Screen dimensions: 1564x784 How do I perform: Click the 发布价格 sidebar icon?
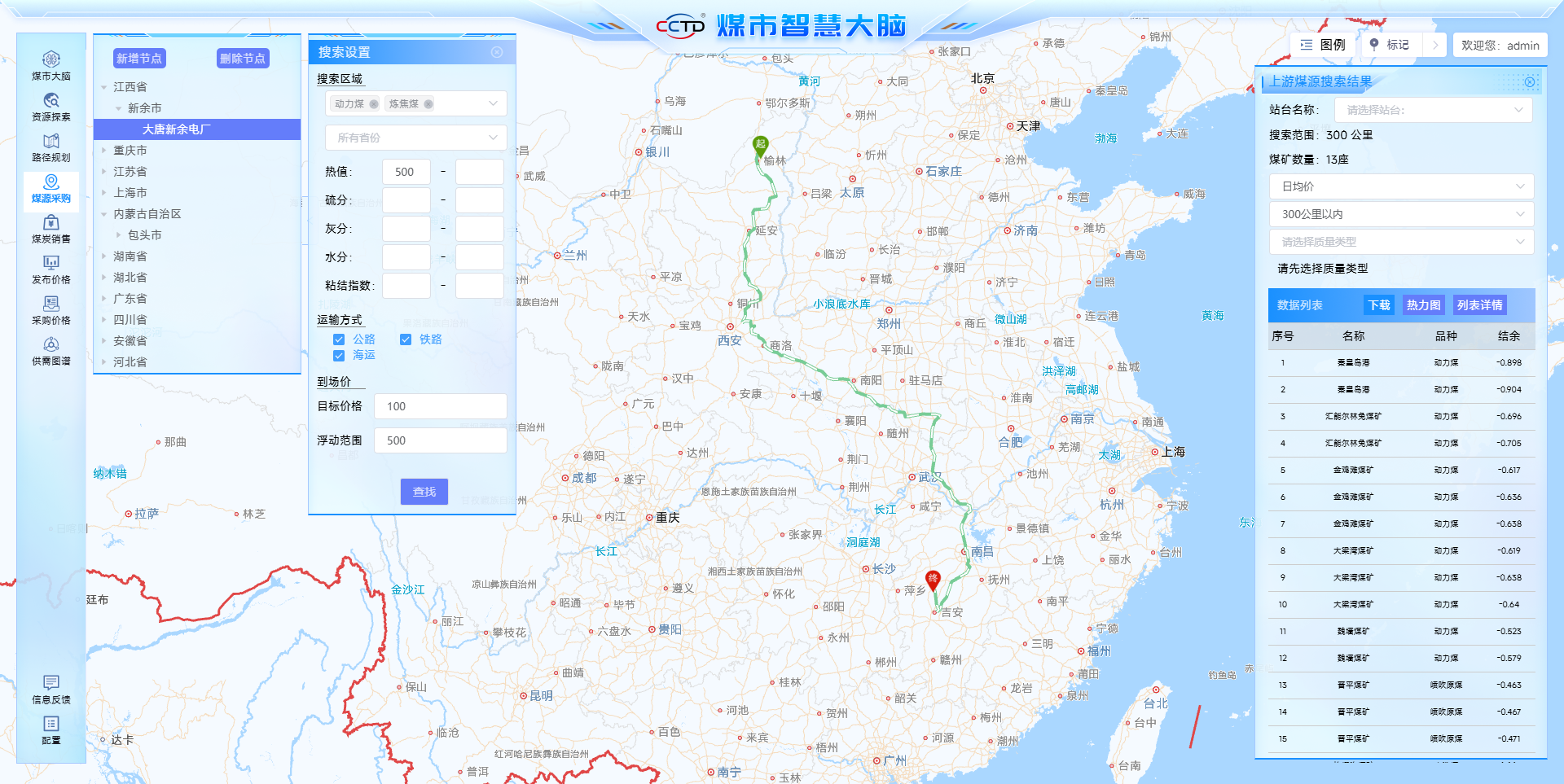[51, 269]
